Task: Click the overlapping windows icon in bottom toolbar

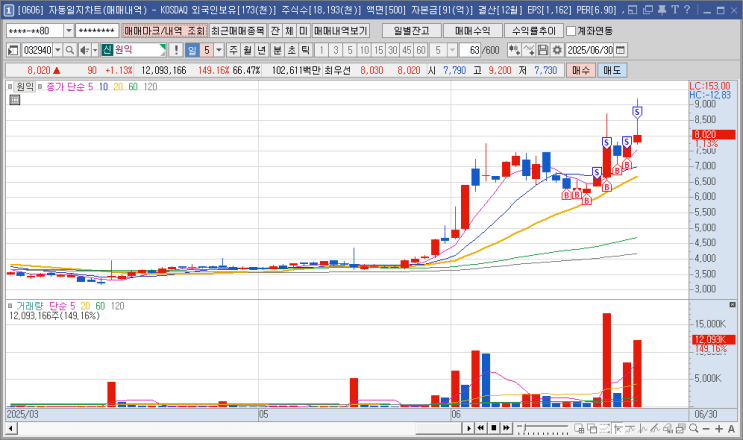Action: click(592, 428)
